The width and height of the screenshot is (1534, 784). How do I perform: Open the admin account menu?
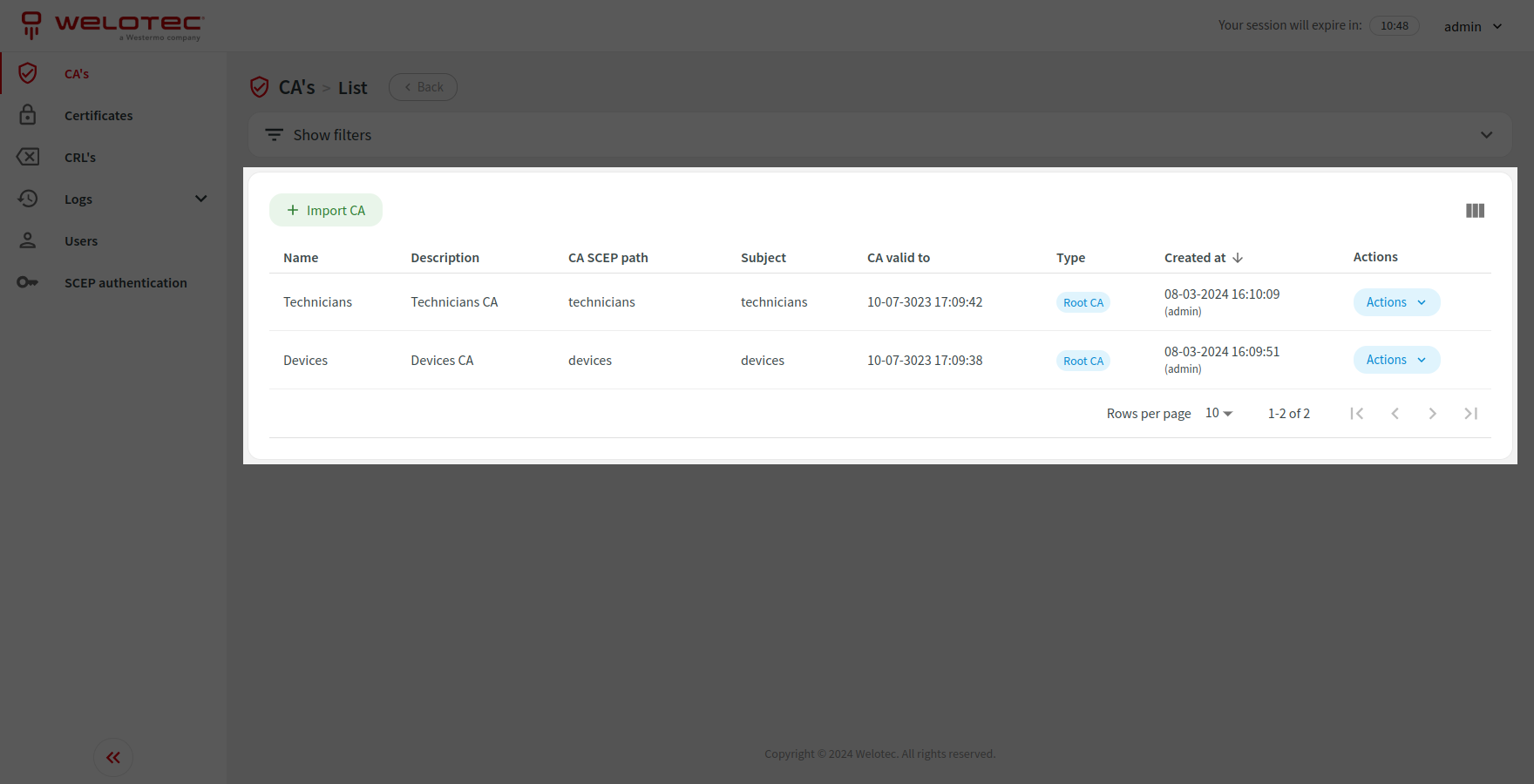click(x=1473, y=26)
